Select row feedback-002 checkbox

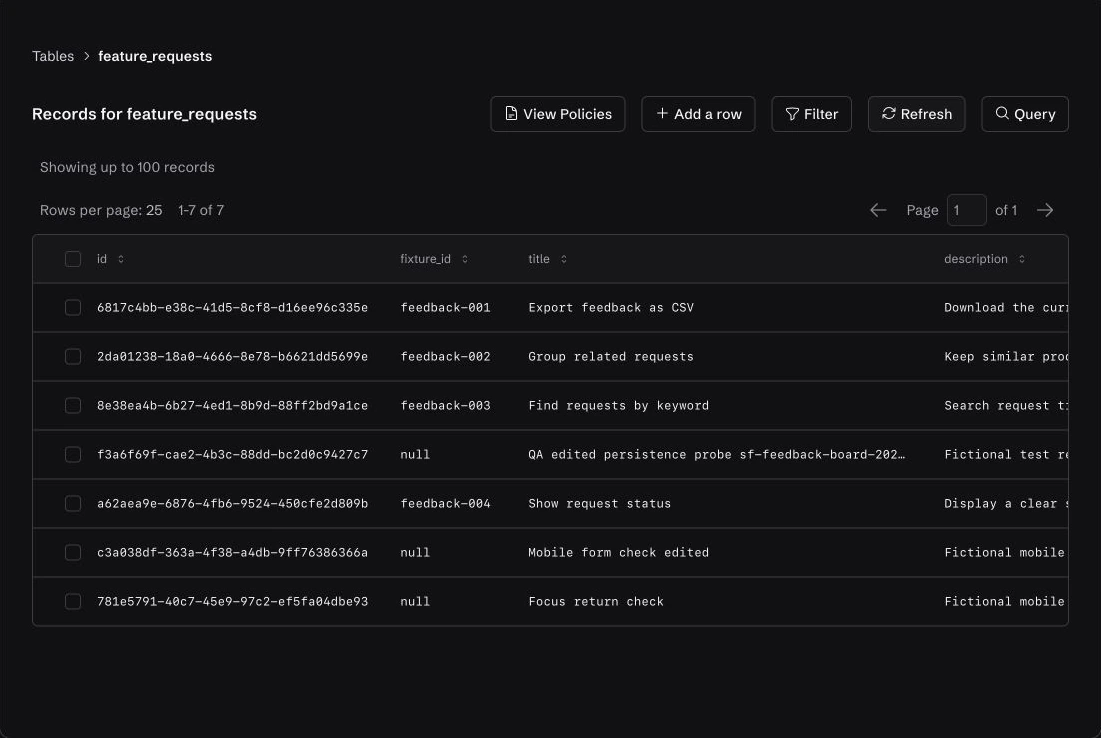pos(73,357)
